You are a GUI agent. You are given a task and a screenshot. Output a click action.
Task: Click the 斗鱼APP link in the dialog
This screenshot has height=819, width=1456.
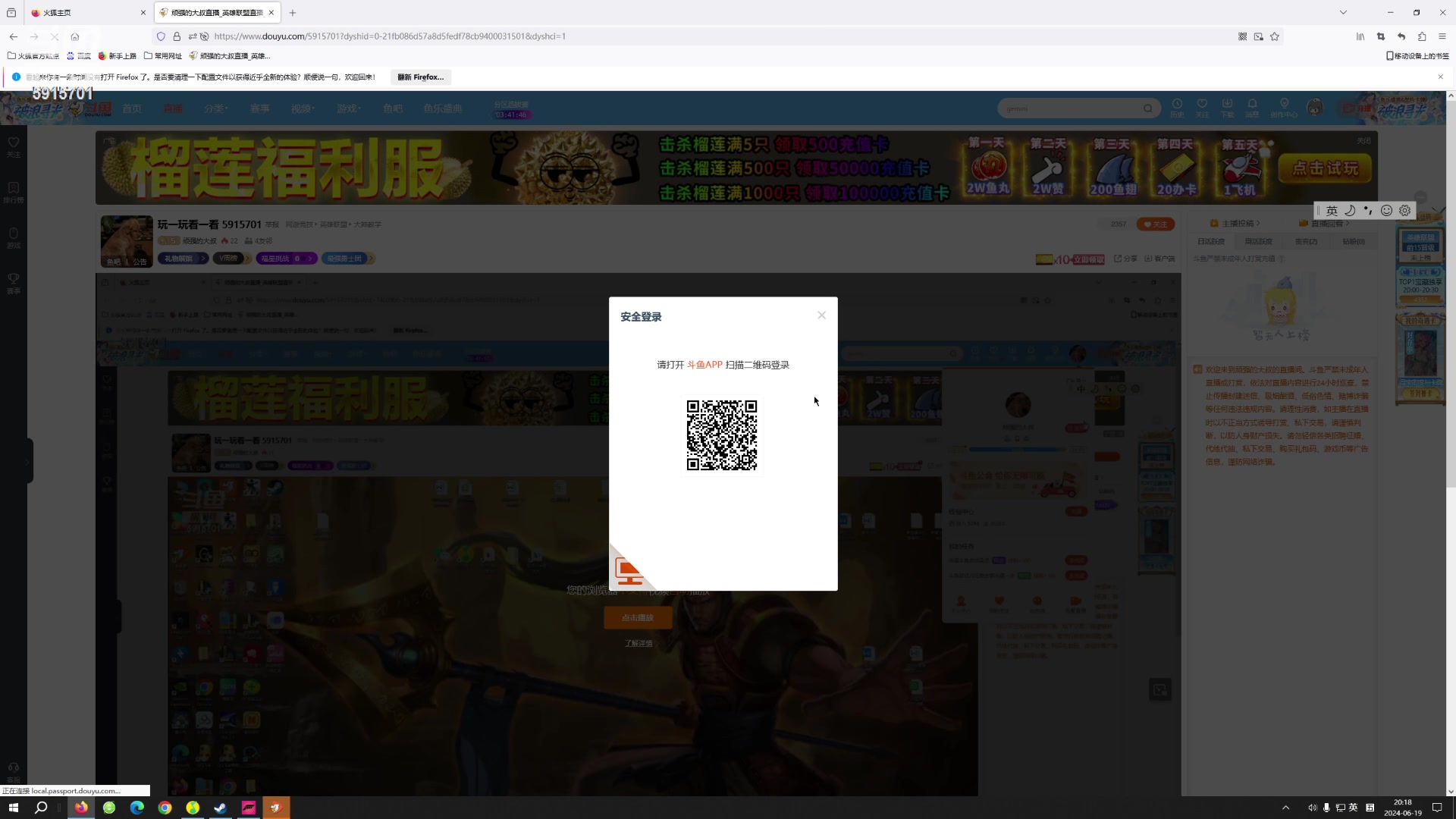704,365
